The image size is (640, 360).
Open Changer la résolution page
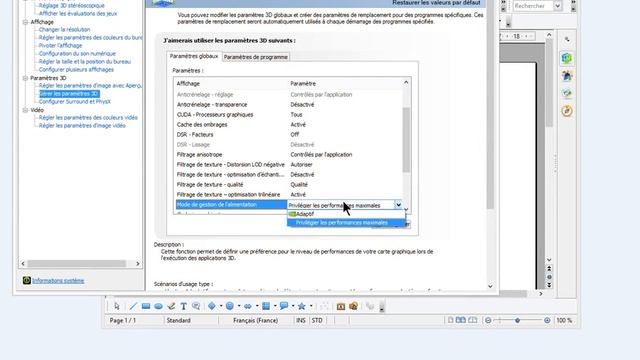pos(64,29)
